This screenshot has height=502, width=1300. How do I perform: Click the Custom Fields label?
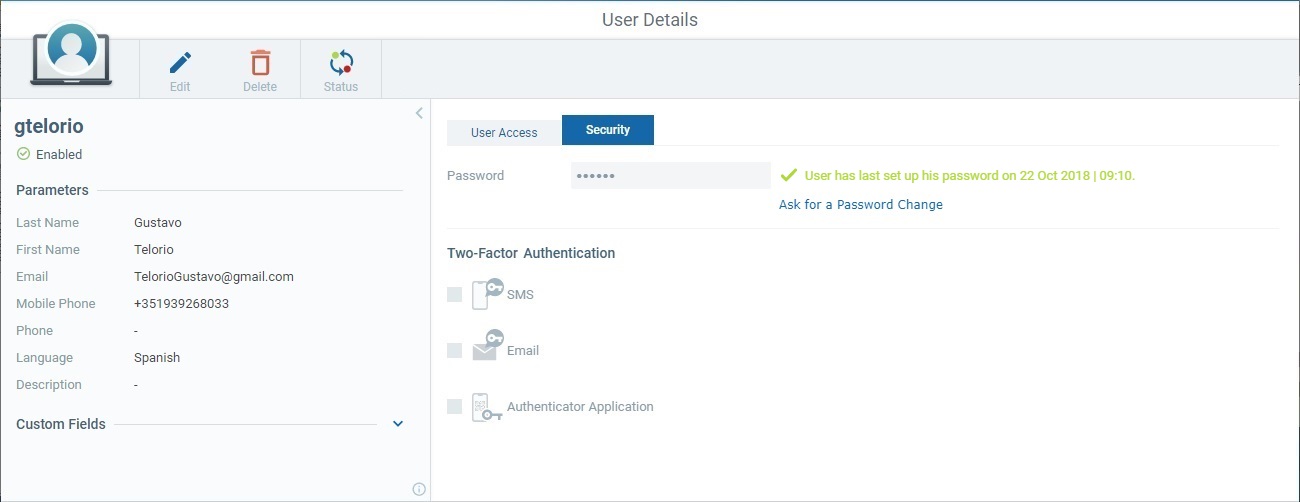click(61, 424)
